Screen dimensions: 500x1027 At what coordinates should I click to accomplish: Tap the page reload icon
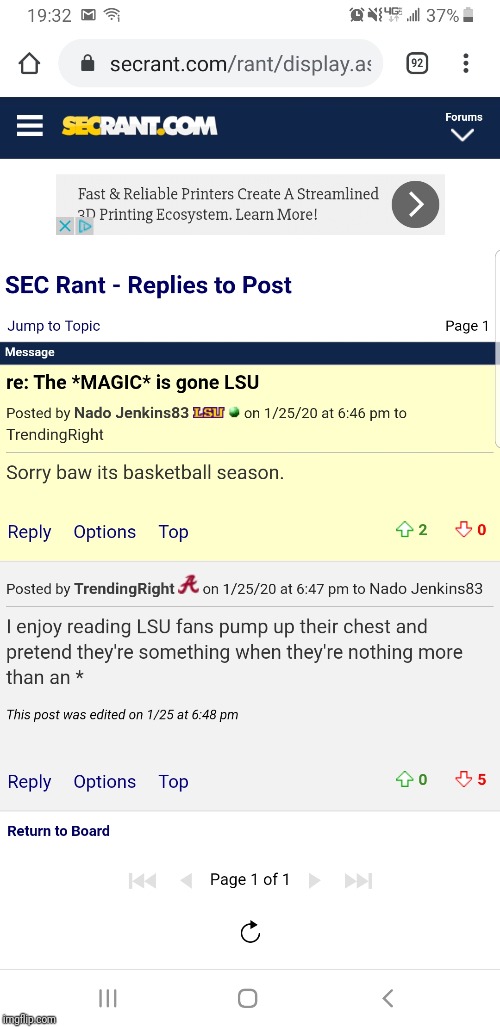coord(250,931)
